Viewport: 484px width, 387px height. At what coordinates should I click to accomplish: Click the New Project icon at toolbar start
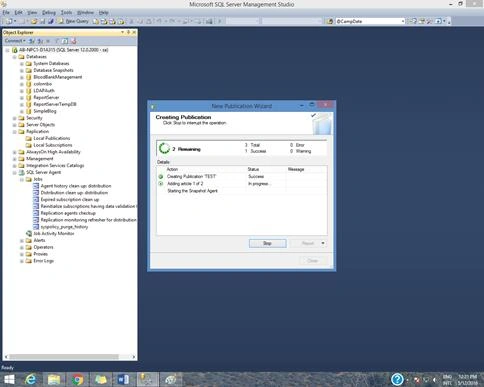click(9, 21)
